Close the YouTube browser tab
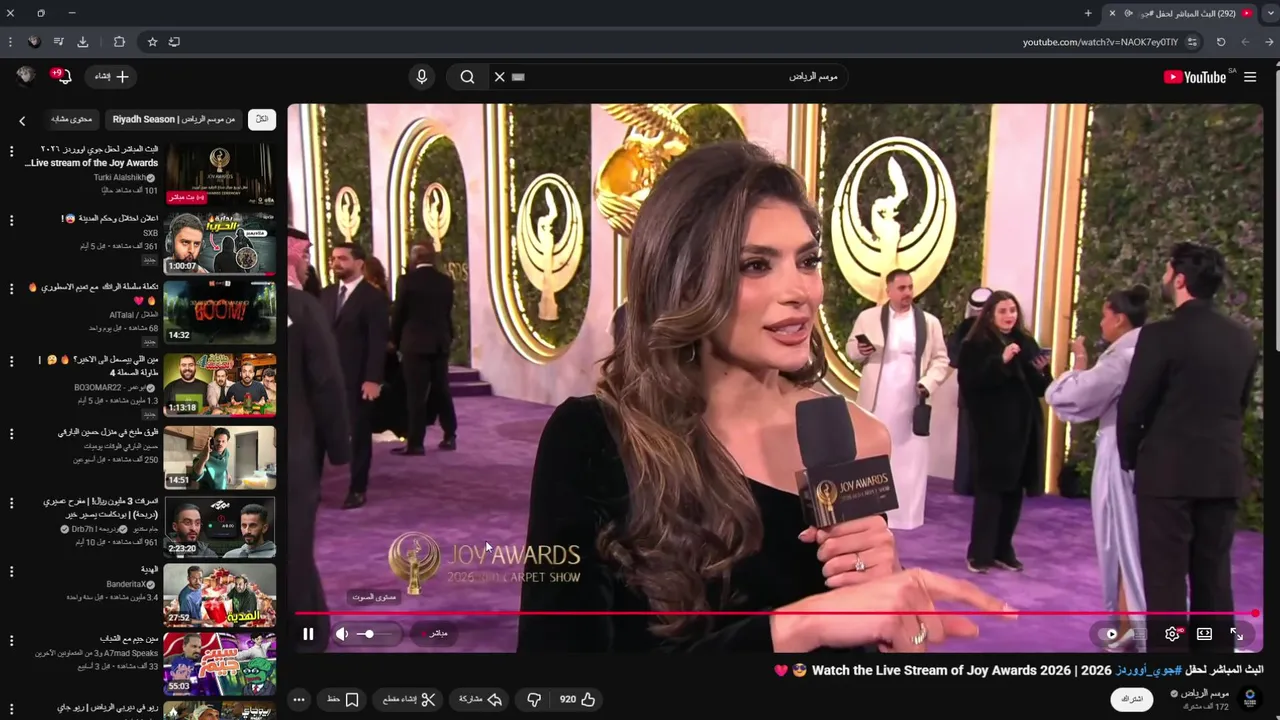 point(1112,13)
